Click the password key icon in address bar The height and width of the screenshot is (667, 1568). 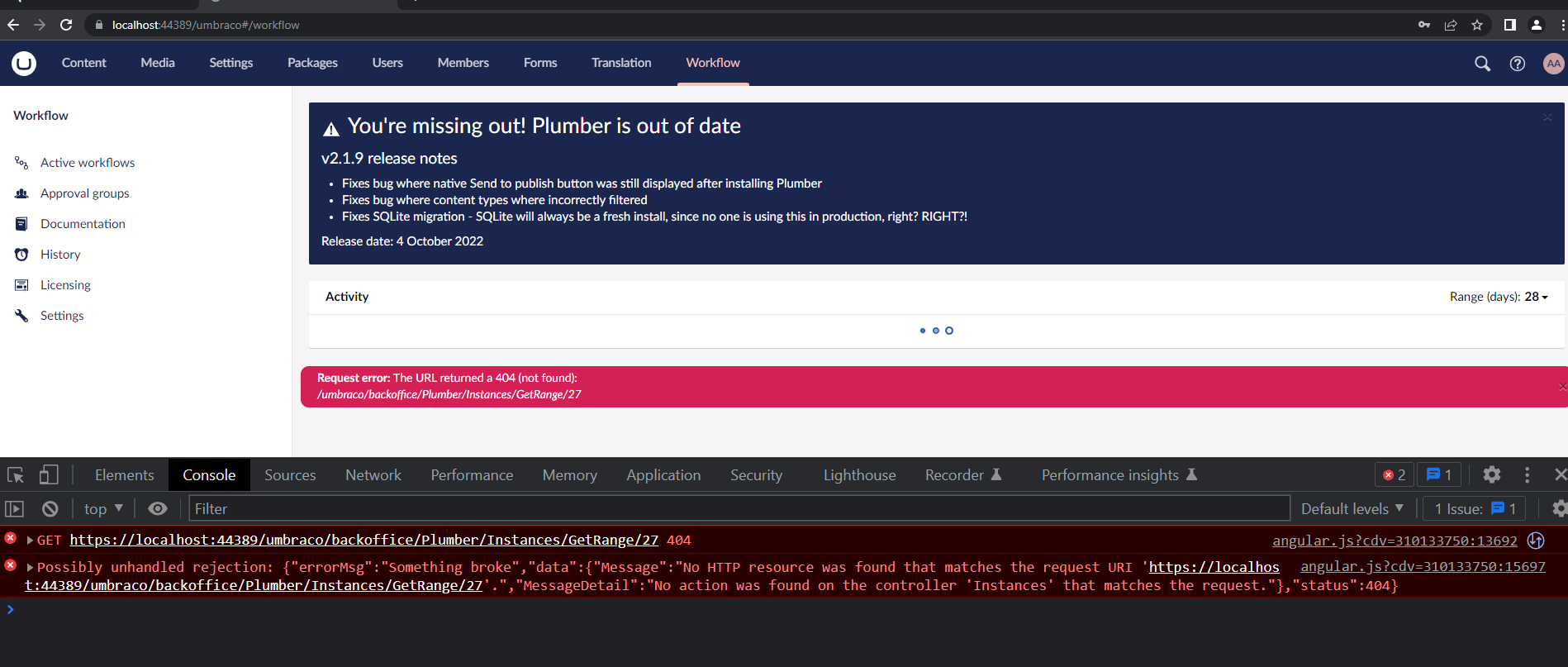click(1424, 25)
